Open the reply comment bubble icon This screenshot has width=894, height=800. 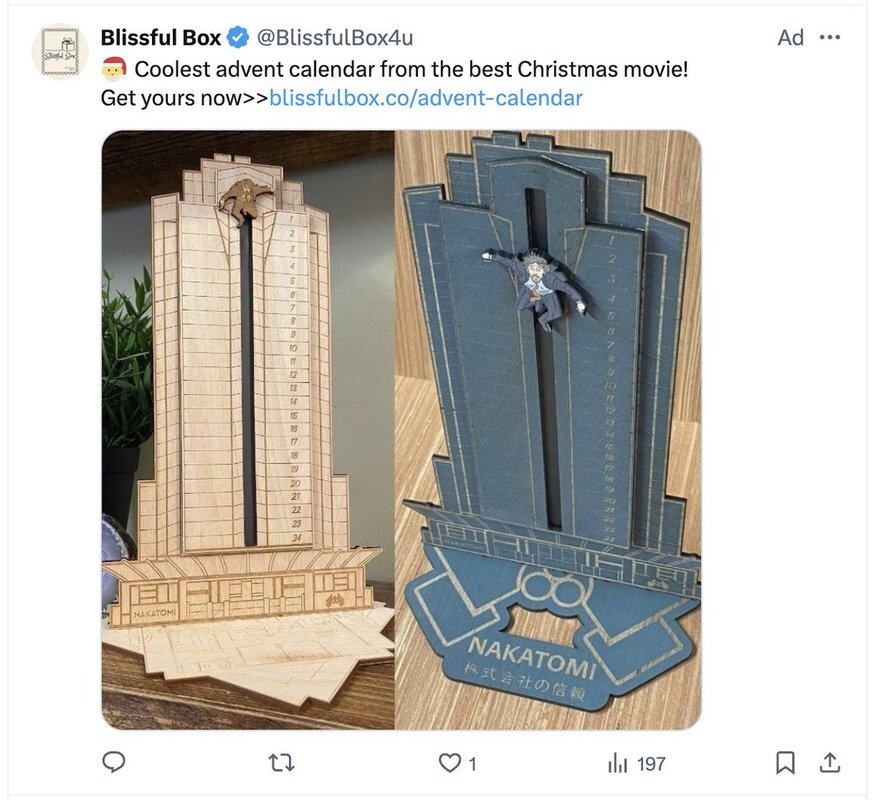[113, 762]
